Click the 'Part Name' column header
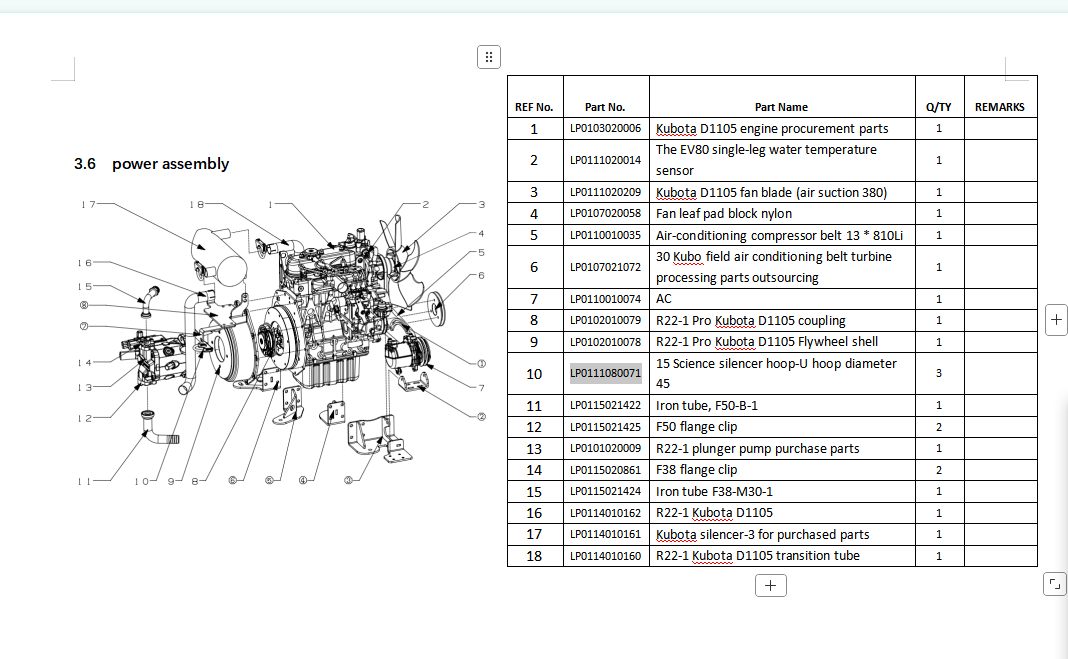 [x=781, y=108]
